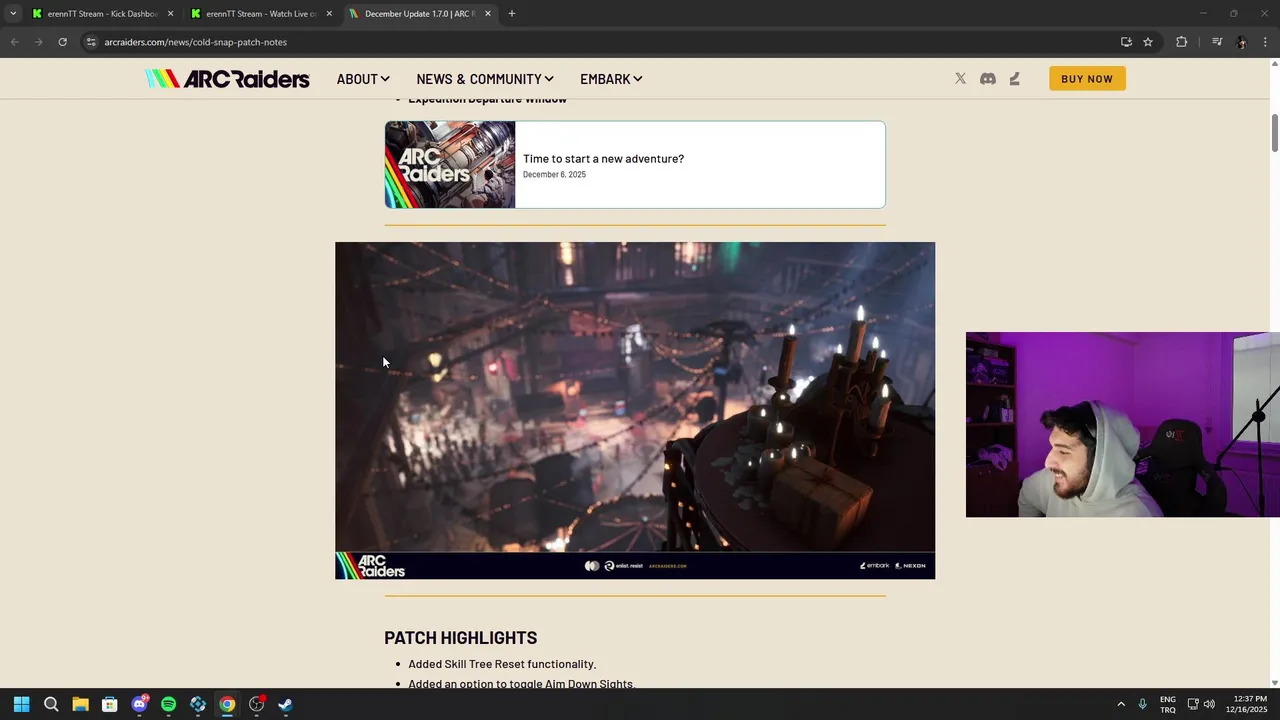This screenshot has width=1280, height=720.
Task: Click the ARC Raiders article card thumbnail
Action: pyautogui.click(x=450, y=165)
